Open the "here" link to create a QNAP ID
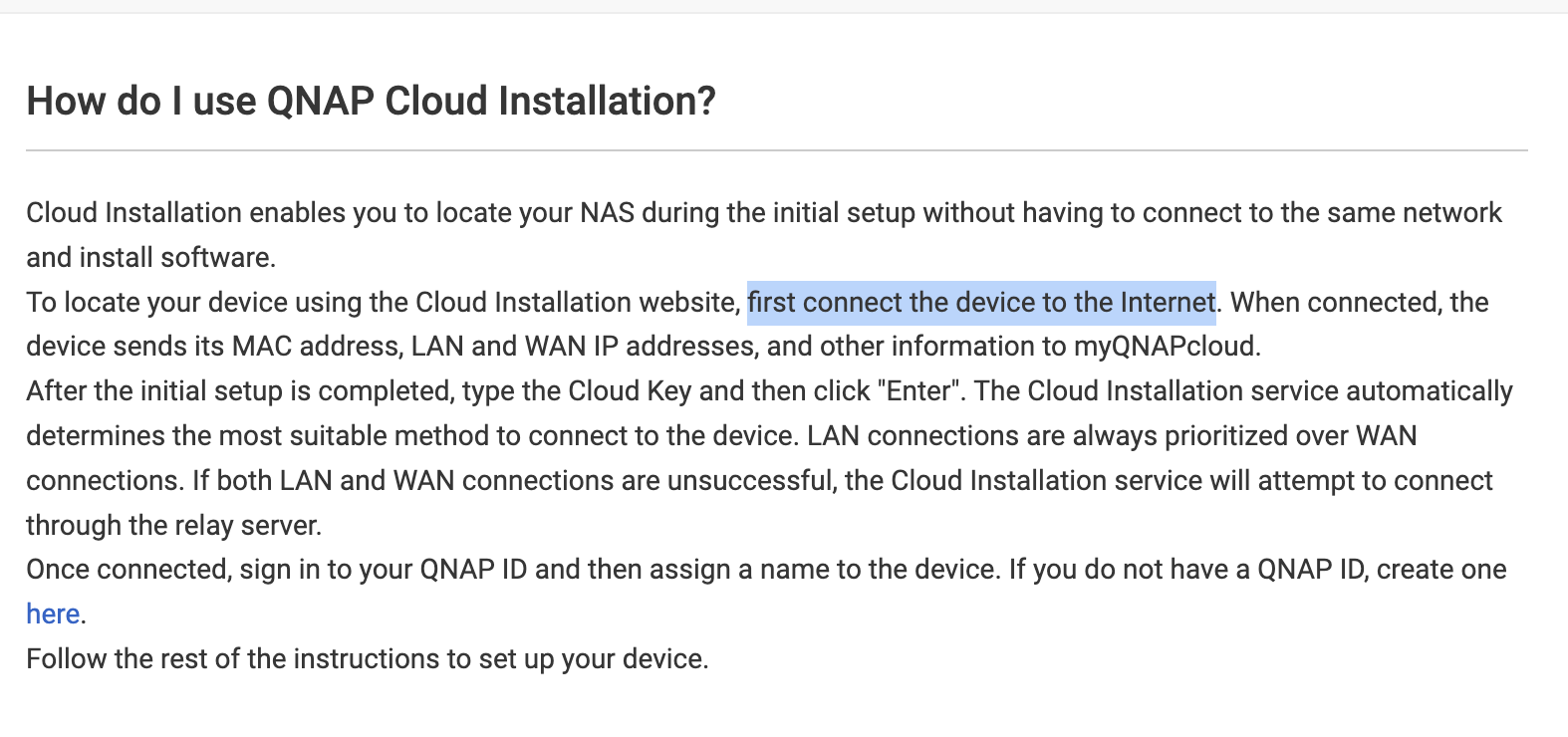This screenshot has width=1568, height=737. coord(53,614)
